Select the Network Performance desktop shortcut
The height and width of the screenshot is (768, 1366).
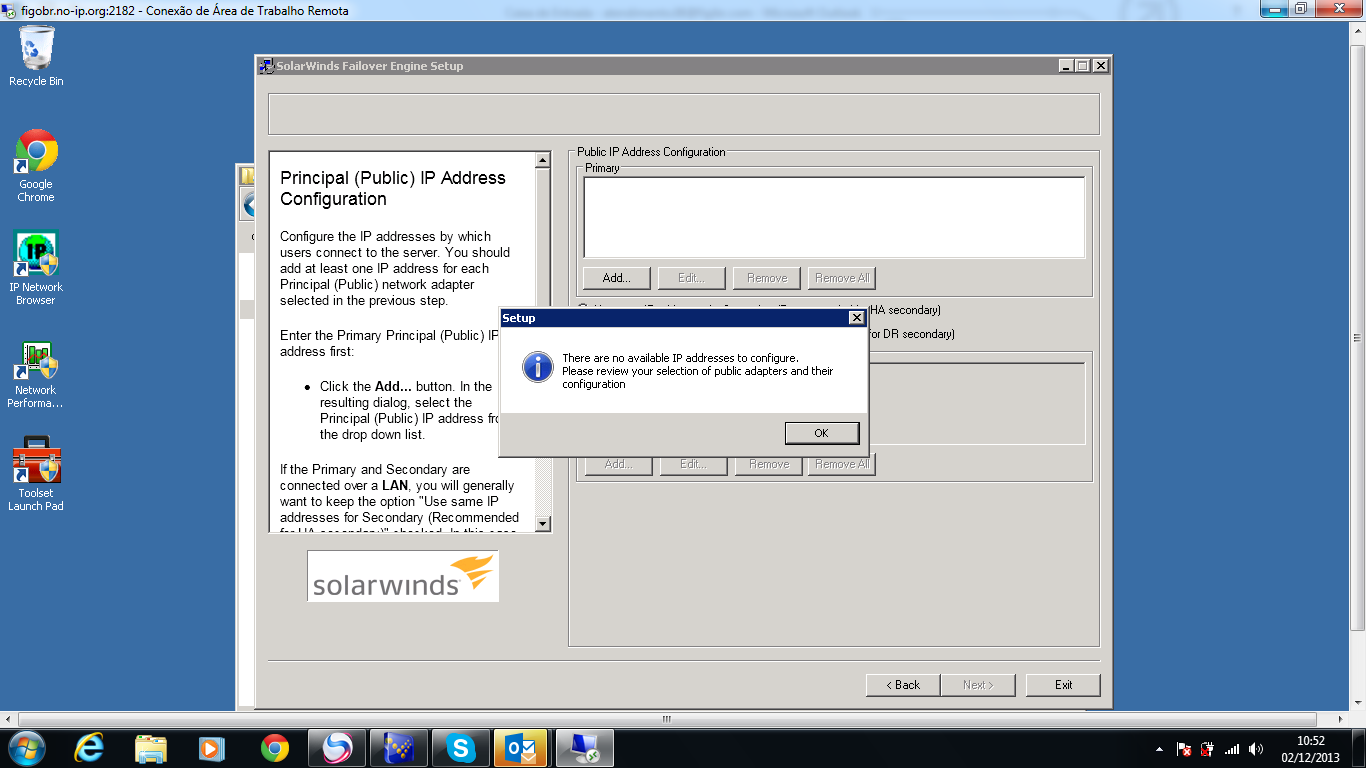(x=36, y=374)
